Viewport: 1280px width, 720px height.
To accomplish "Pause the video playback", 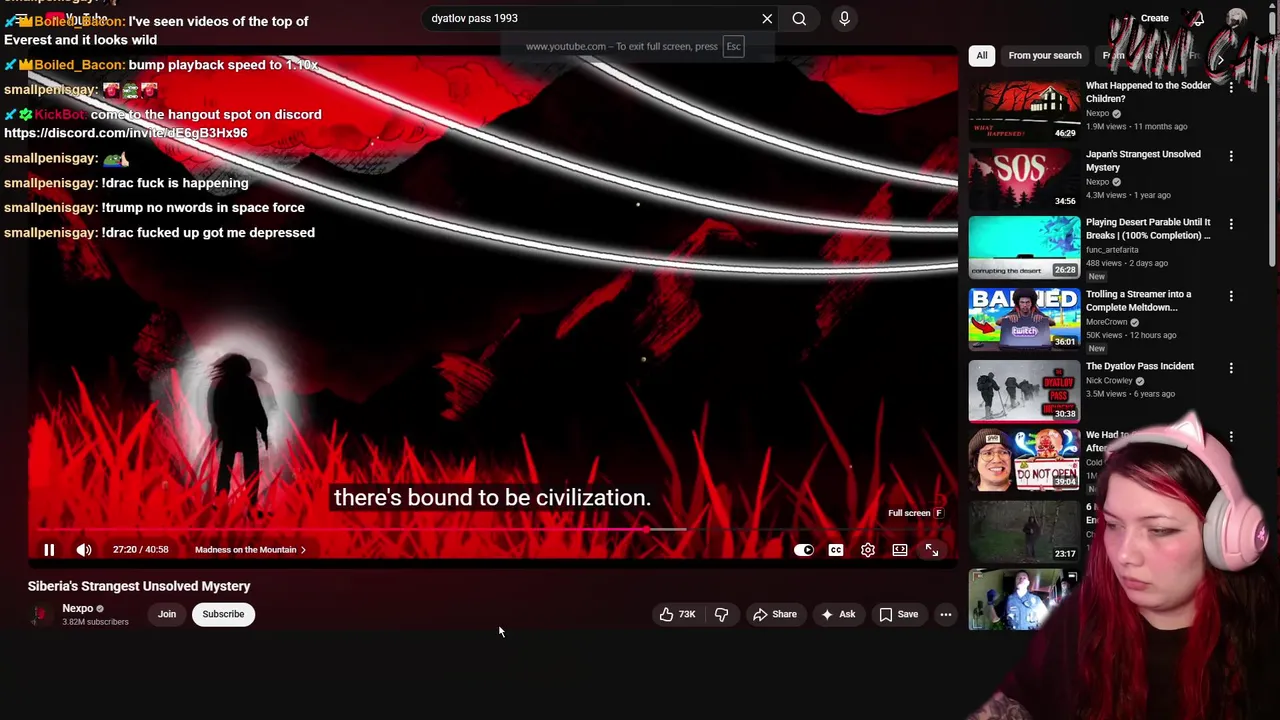I will 48,549.
